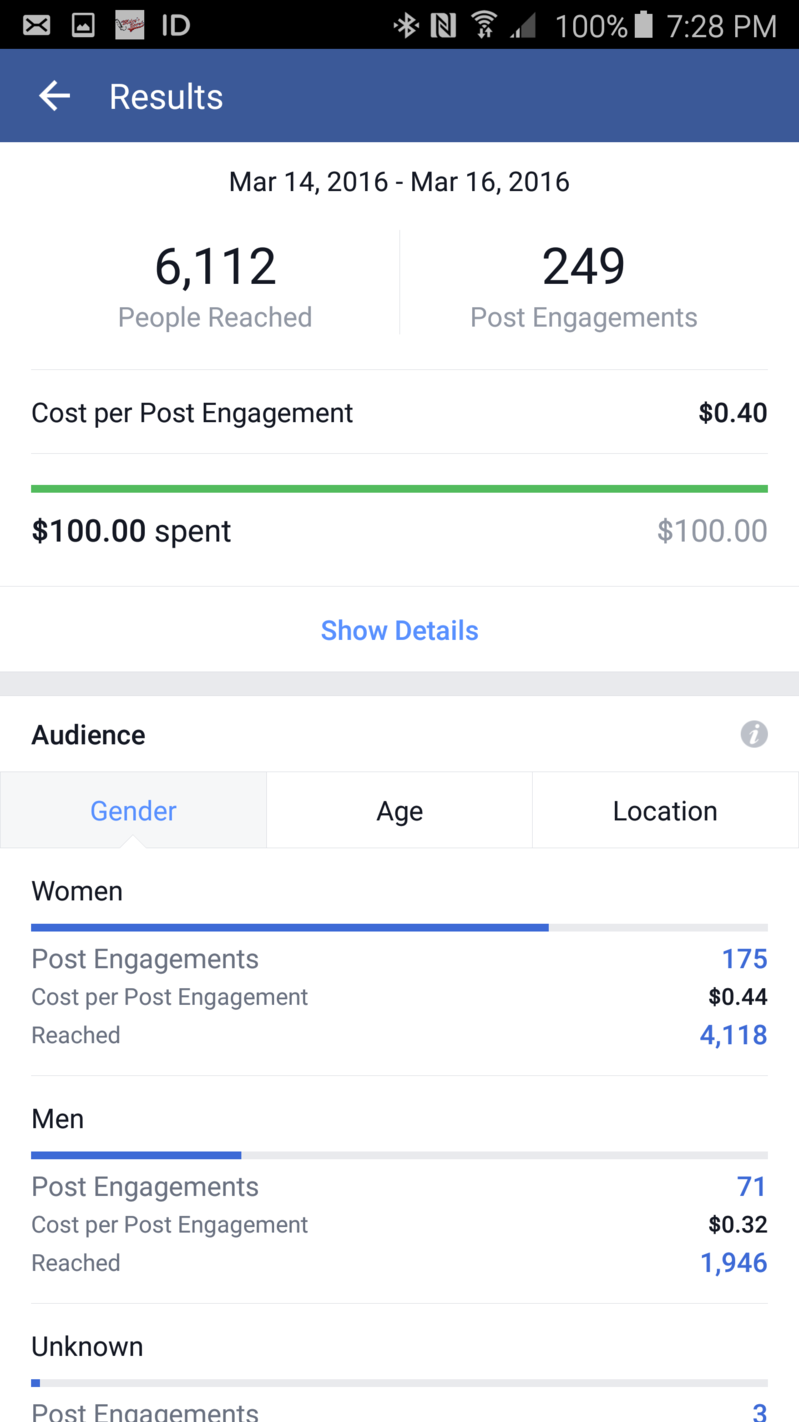Viewport: 799px width, 1422px height.
Task: Tap the back arrow in Results header
Action: pyautogui.click(x=54, y=96)
